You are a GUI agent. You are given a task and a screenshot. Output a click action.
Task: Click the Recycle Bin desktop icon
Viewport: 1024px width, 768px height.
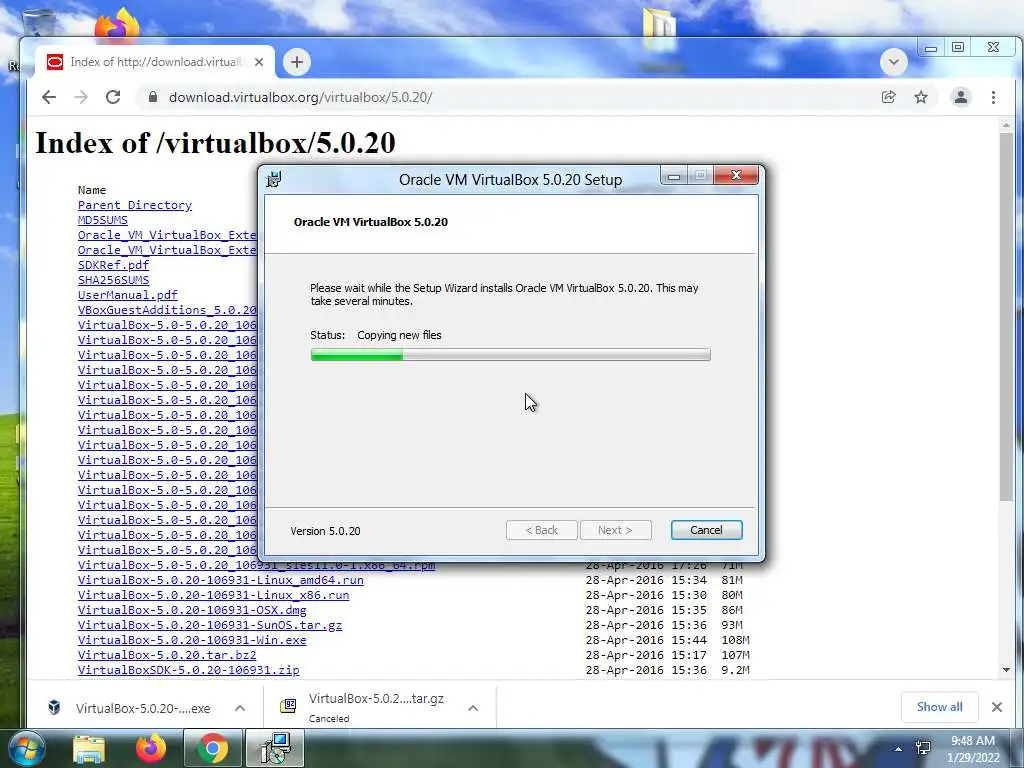[39, 22]
